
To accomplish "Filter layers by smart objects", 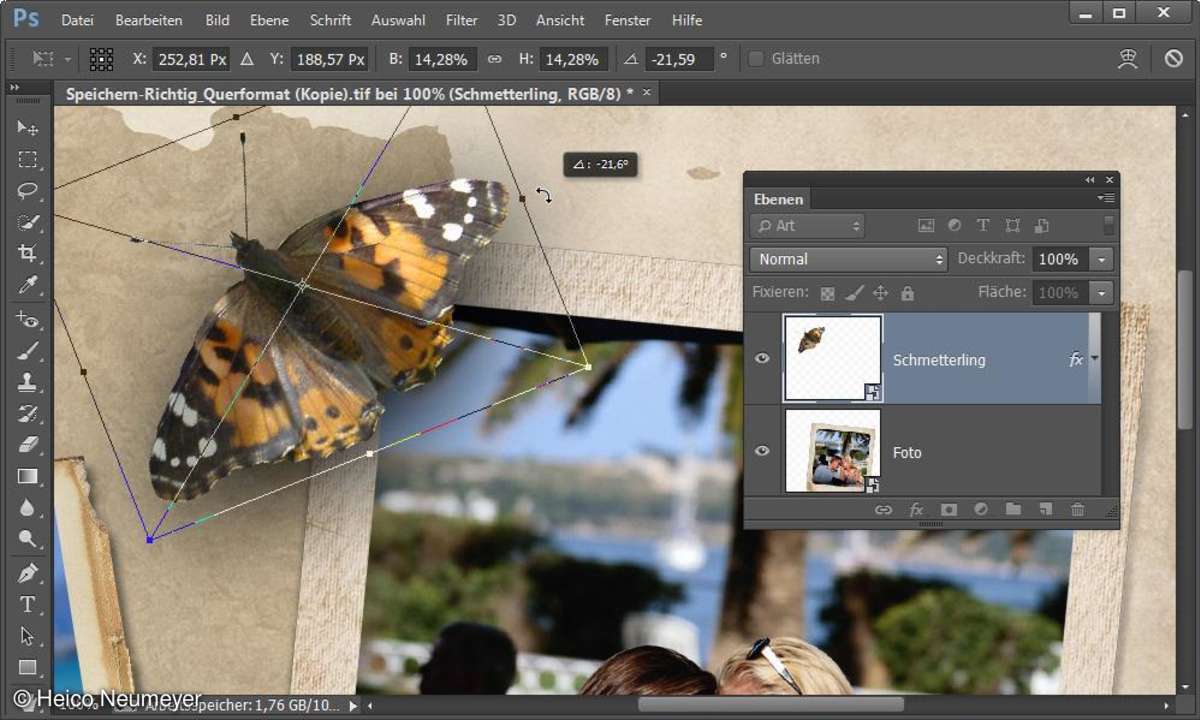I will (1041, 226).
